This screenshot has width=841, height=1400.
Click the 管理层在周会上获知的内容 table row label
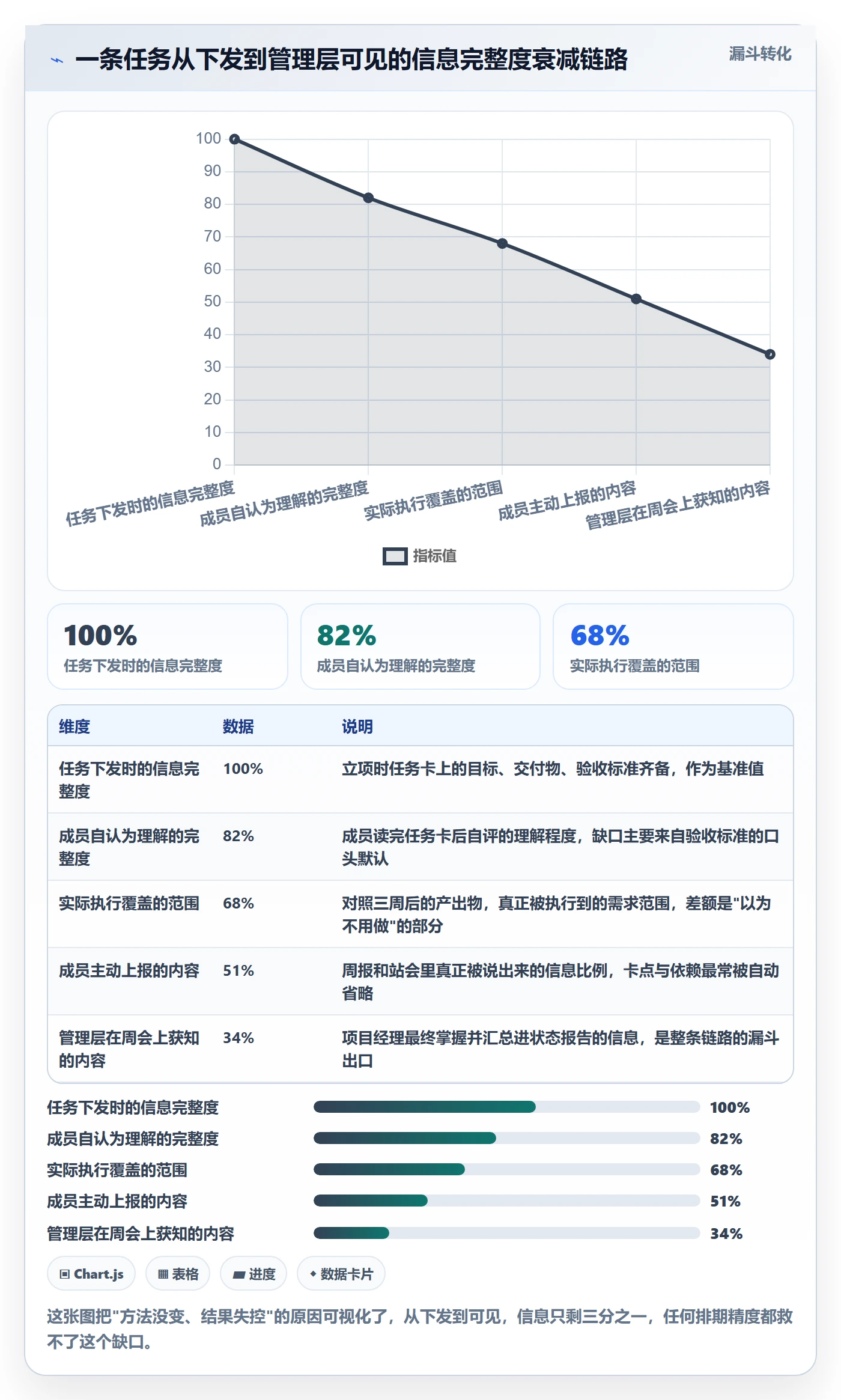coord(129,1049)
